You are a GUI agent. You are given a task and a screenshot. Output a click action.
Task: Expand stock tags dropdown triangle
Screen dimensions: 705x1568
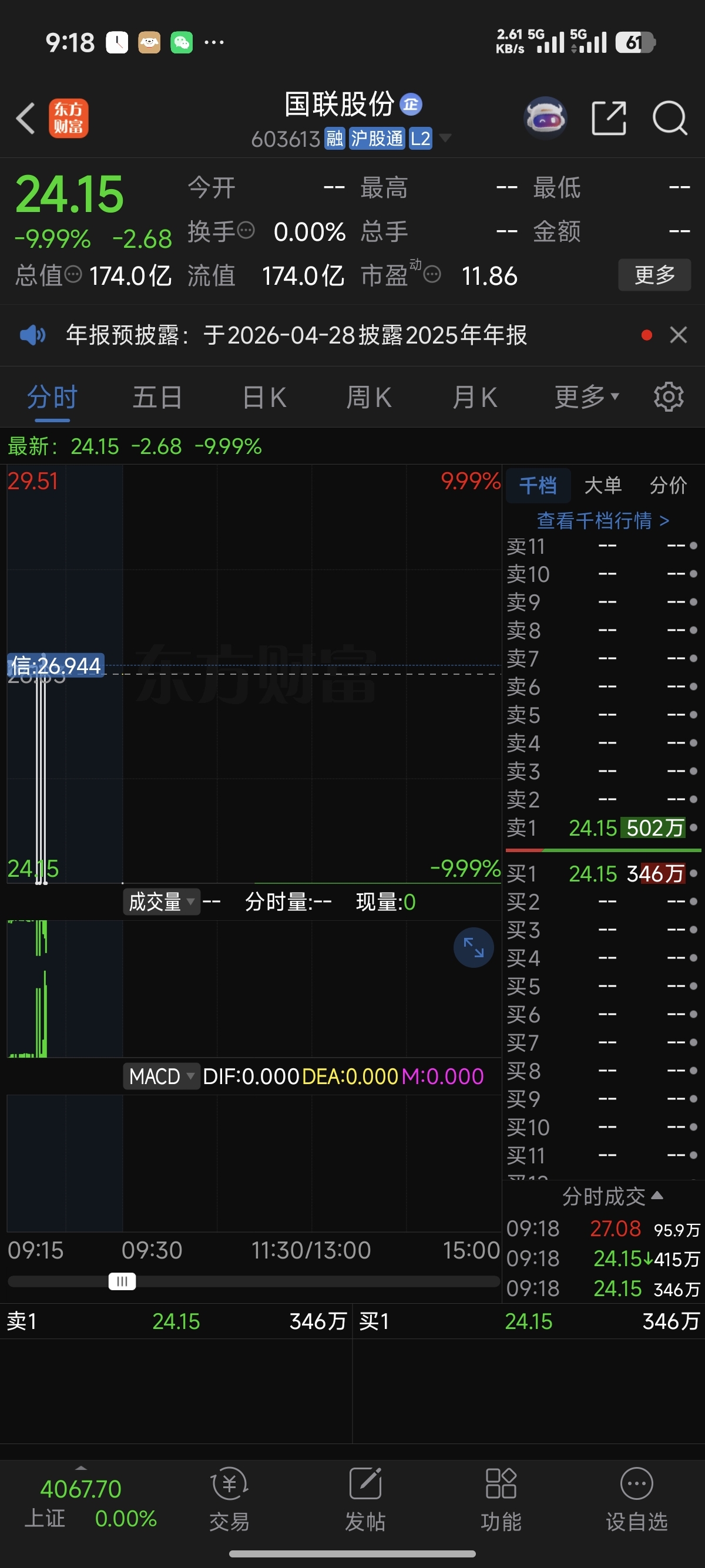[445, 138]
